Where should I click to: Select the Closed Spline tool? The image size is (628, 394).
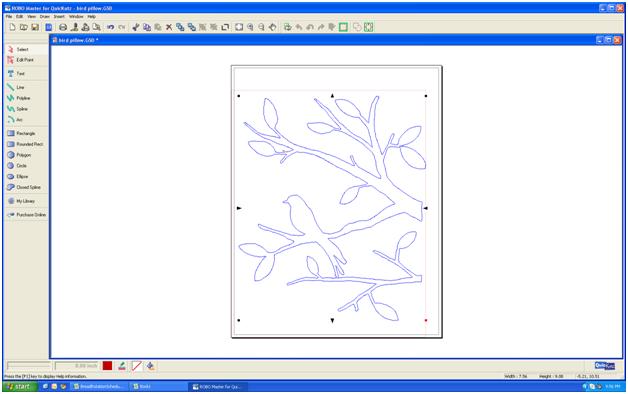[26, 187]
